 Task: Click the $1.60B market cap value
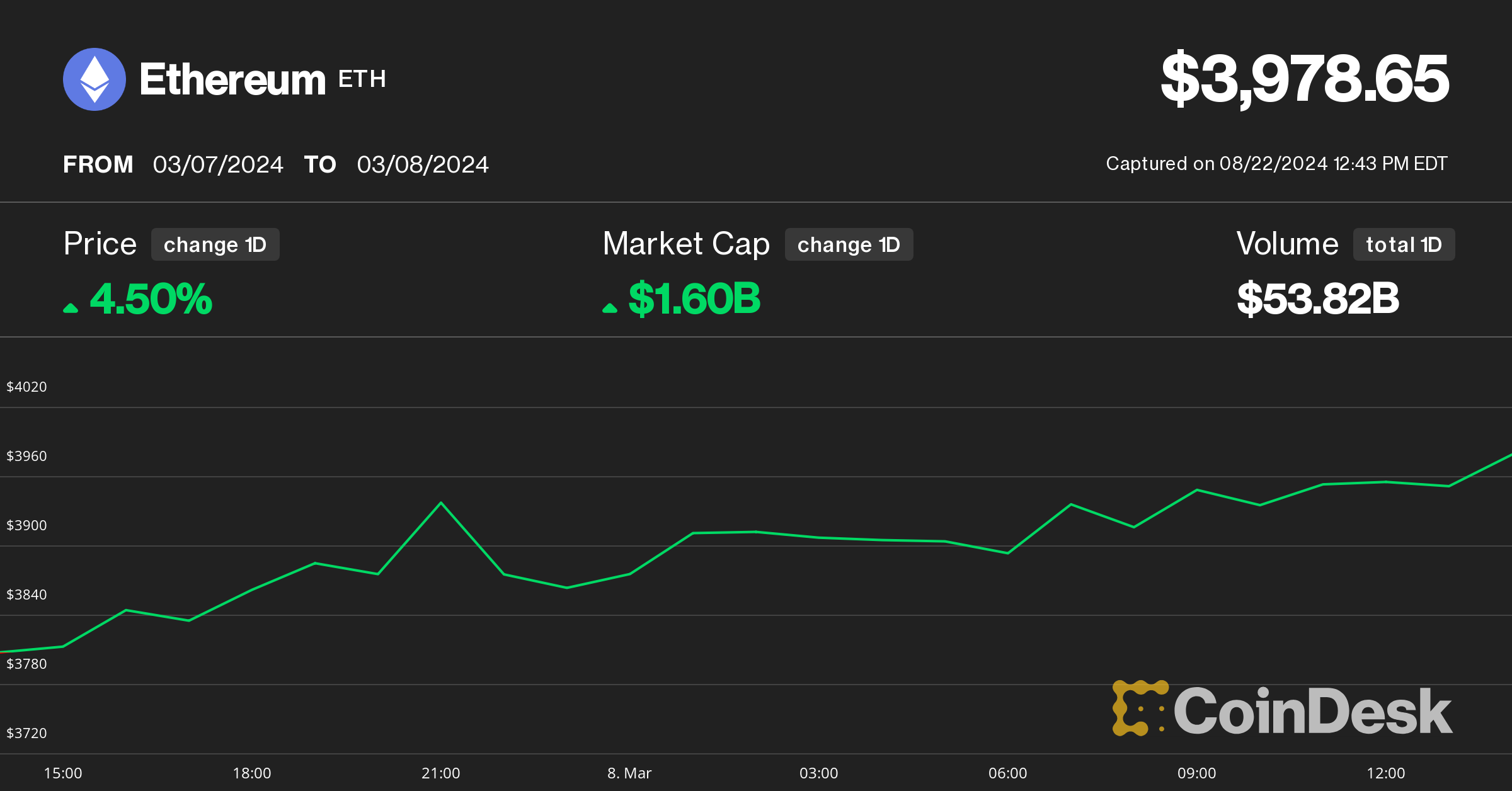tap(695, 299)
